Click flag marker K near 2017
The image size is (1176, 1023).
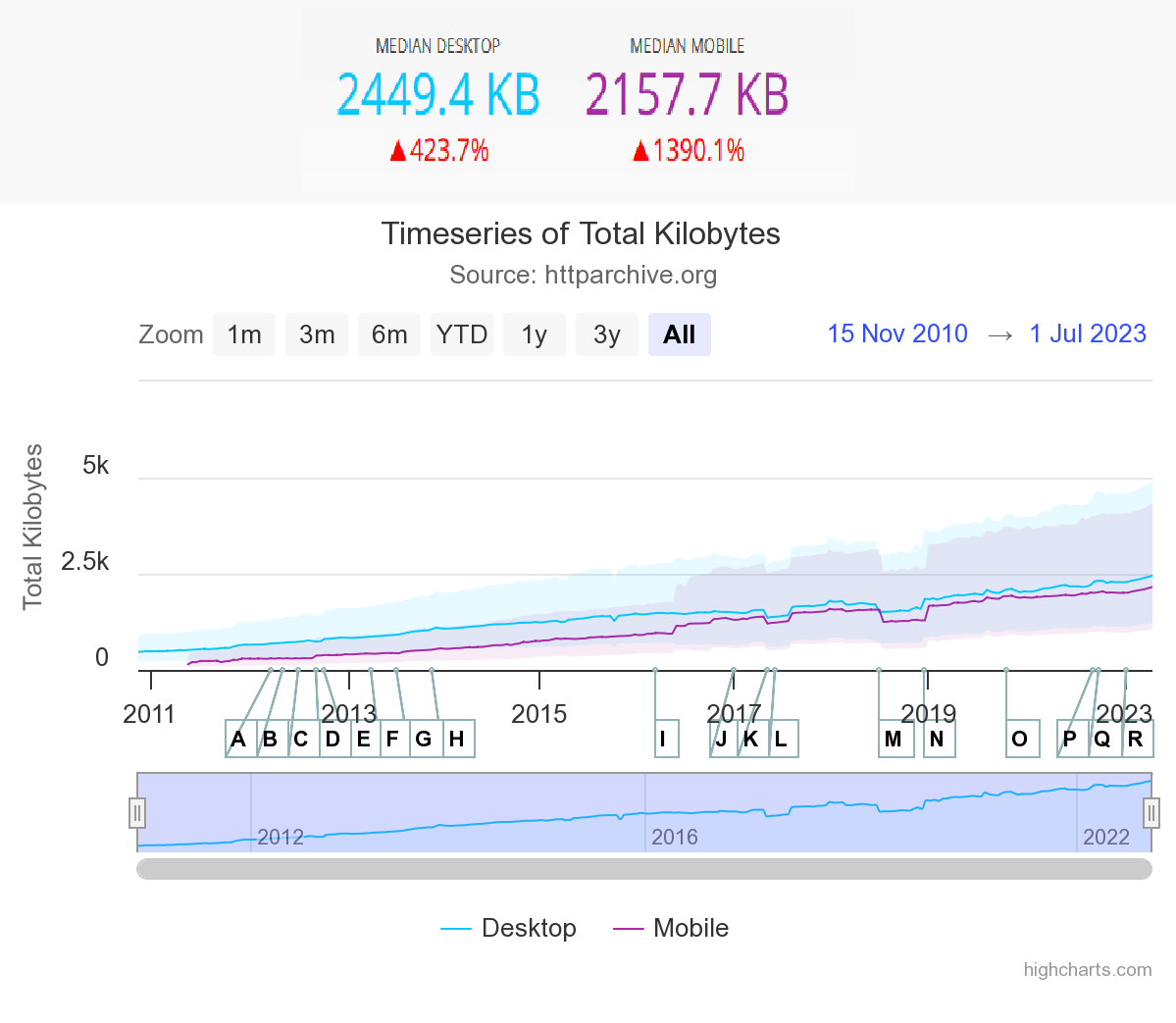coord(751,739)
